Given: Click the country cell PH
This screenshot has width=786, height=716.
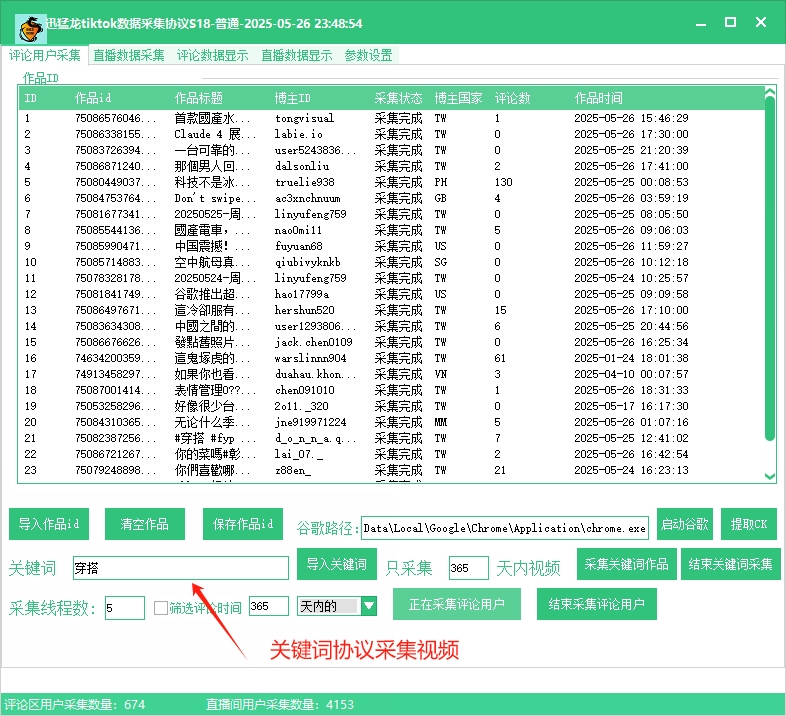Looking at the screenshot, I should (x=441, y=182).
